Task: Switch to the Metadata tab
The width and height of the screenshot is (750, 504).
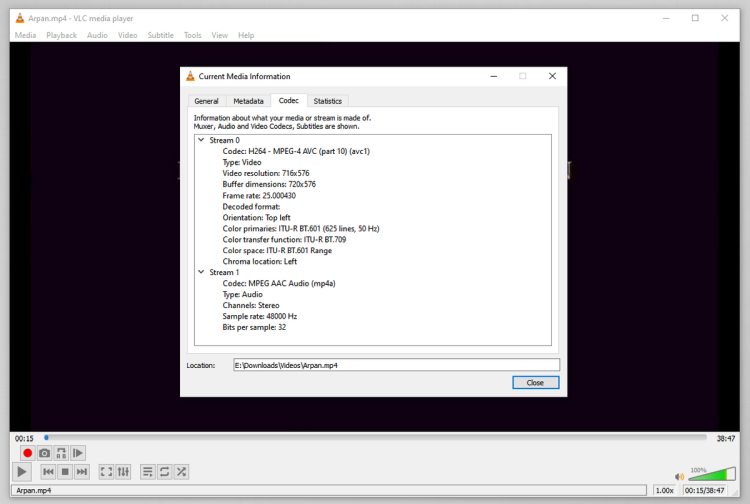Action: [x=248, y=101]
